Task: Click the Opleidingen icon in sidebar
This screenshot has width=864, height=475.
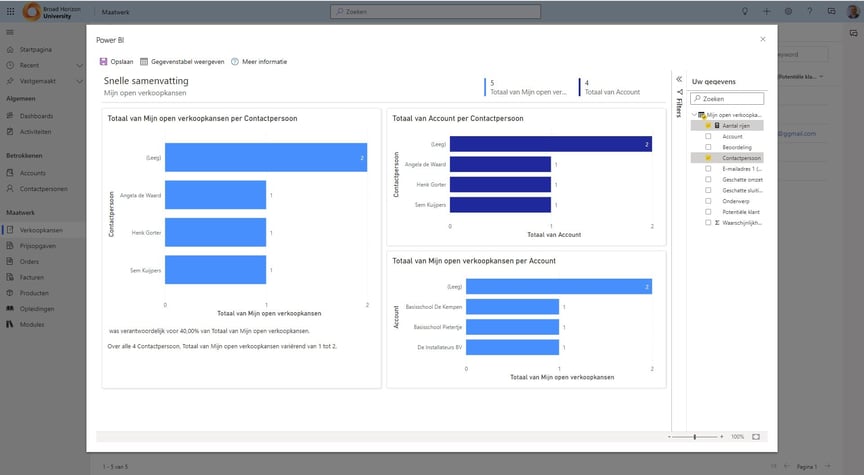Action: point(10,309)
